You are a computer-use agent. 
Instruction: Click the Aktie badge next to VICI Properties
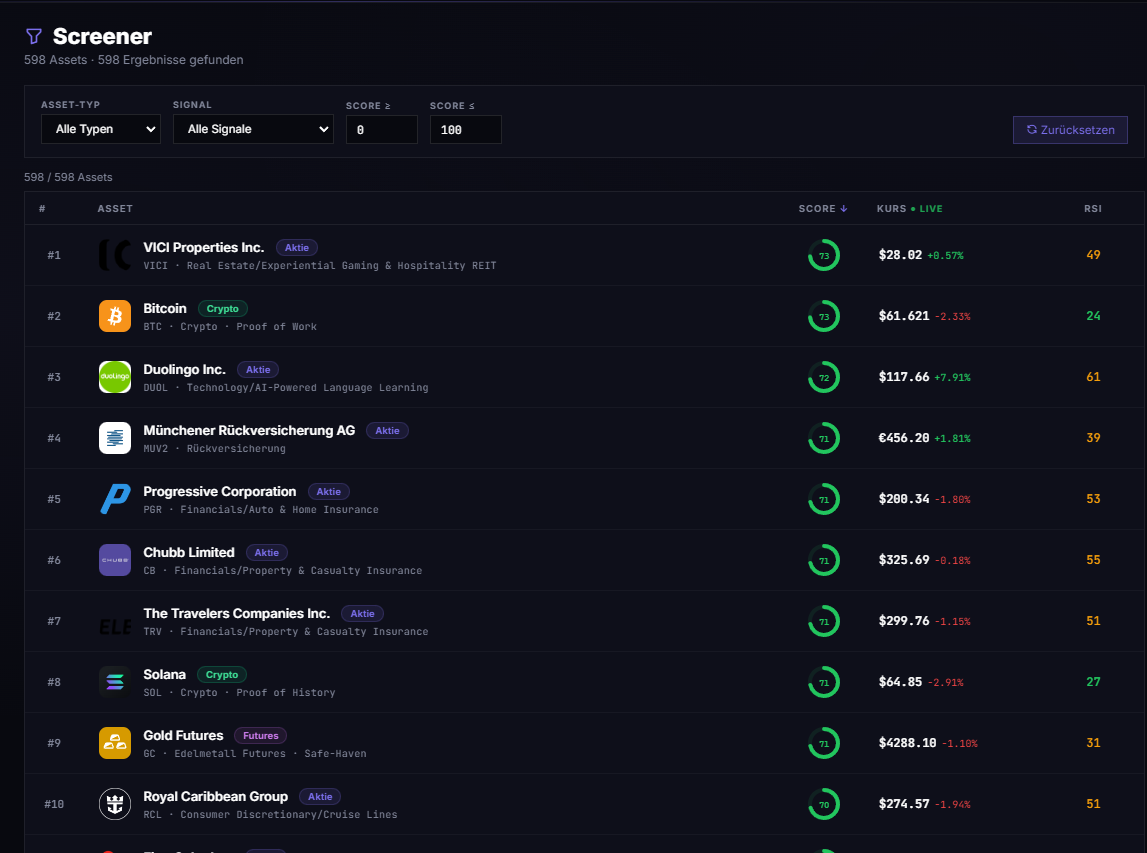297,247
